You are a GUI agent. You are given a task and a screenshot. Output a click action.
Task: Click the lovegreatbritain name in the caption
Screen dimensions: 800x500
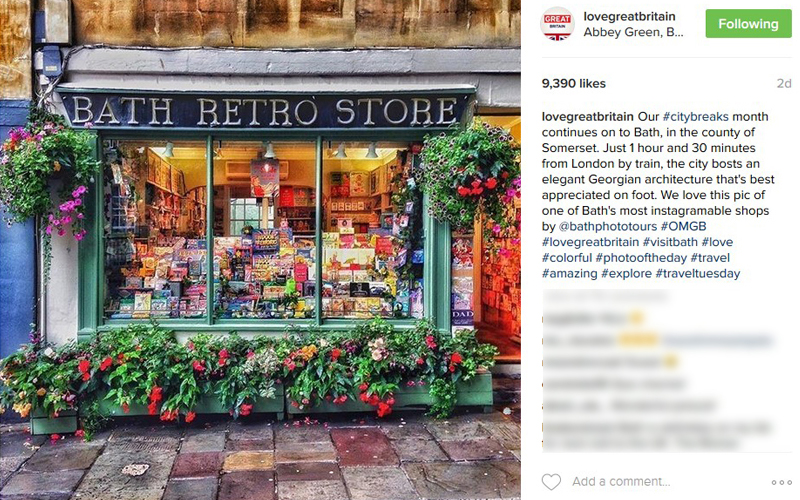(x=588, y=116)
